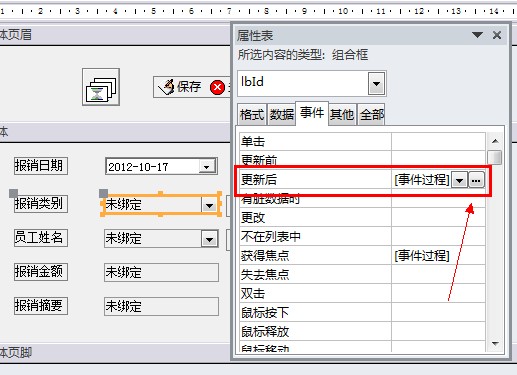517x375 pixels.
Task: Select the 报销金额 label
Action: pos(41,272)
